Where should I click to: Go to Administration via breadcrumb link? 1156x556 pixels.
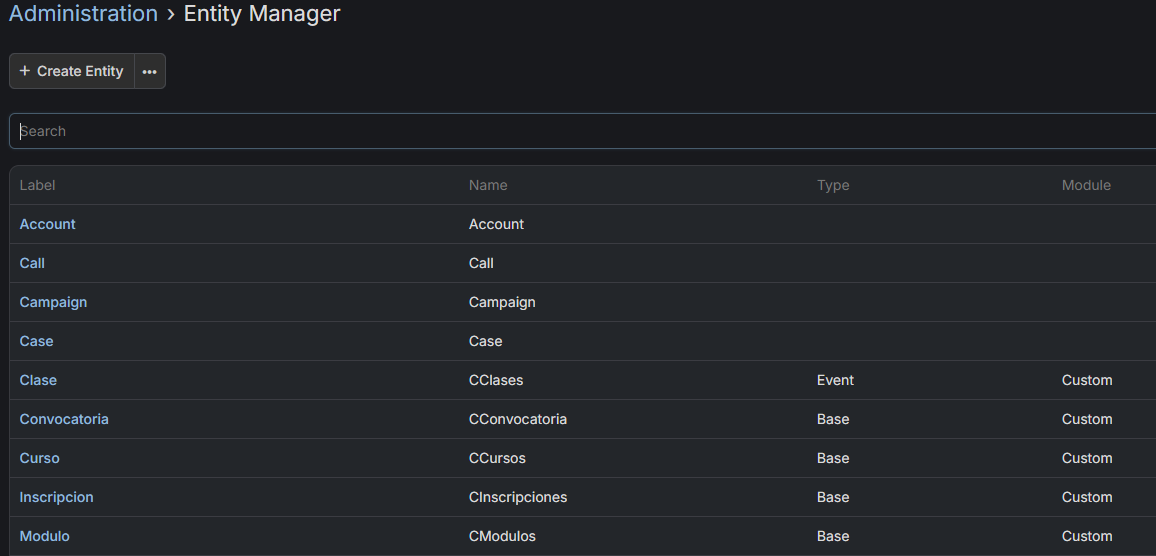(x=83, y=14)
